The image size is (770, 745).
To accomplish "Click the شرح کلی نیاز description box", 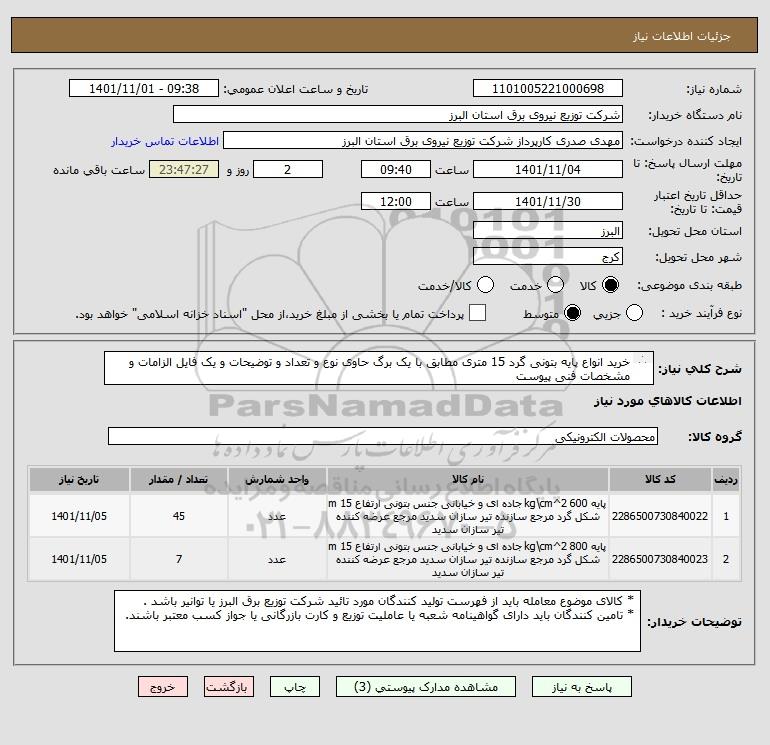I will (379, 368).
